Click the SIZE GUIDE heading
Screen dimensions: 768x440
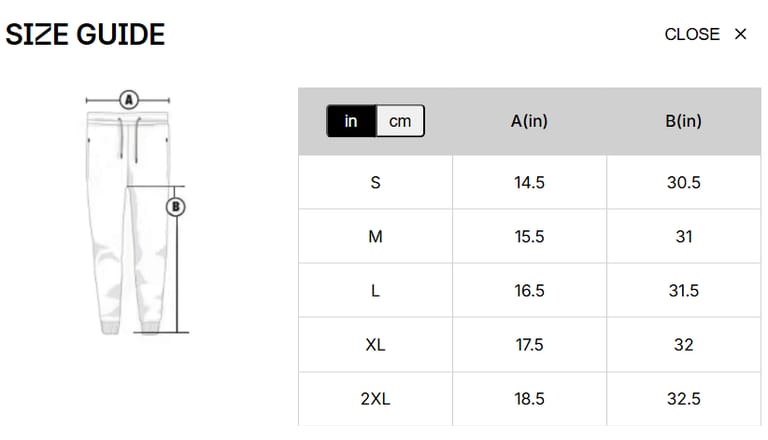85,34
